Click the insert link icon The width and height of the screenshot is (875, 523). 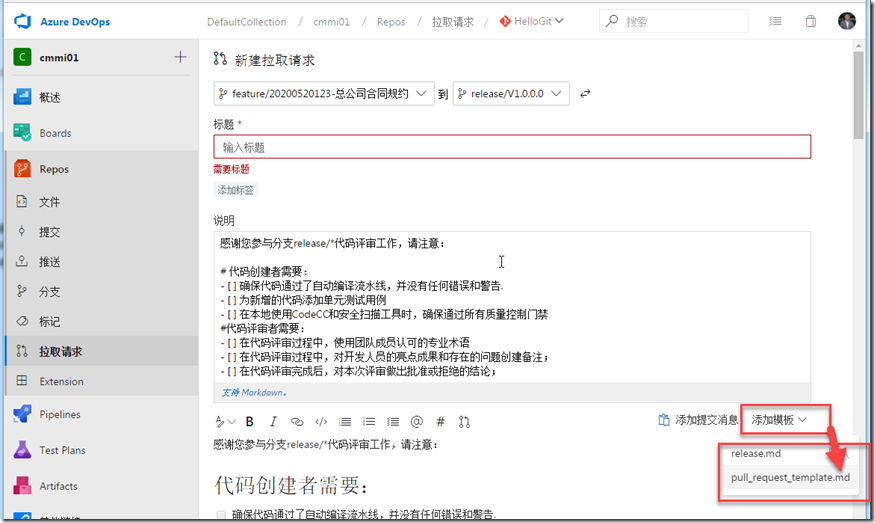click(x=297, y=421)
